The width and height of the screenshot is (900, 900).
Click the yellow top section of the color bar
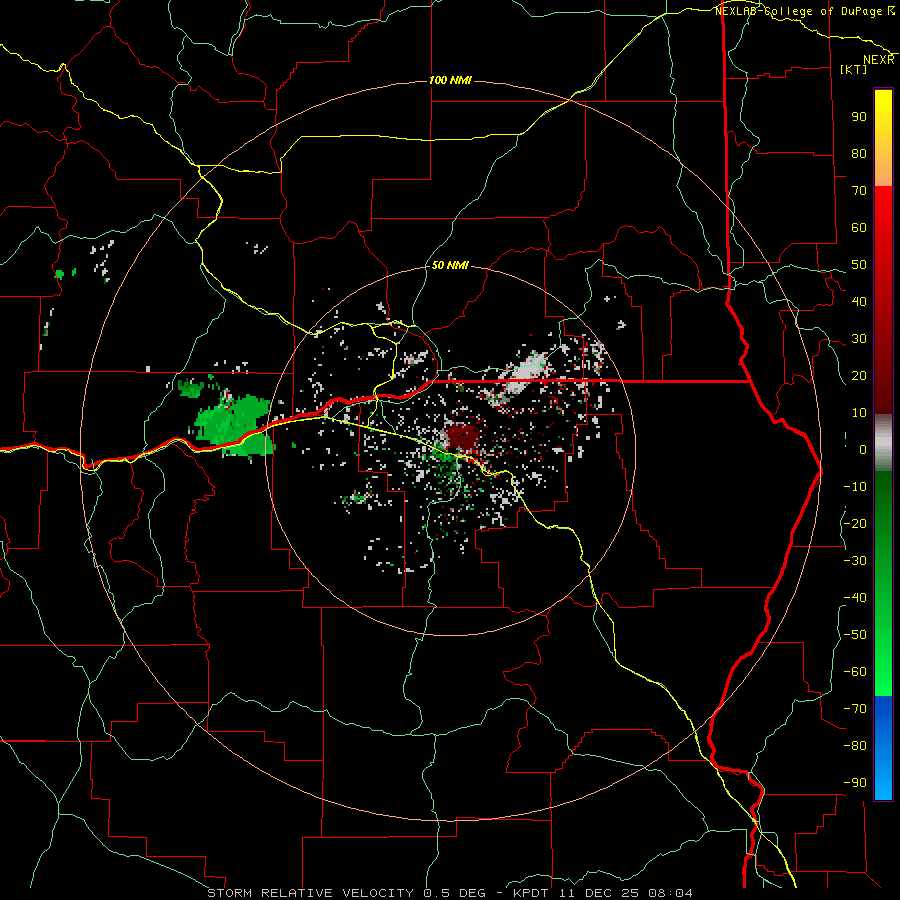(883, 138)
